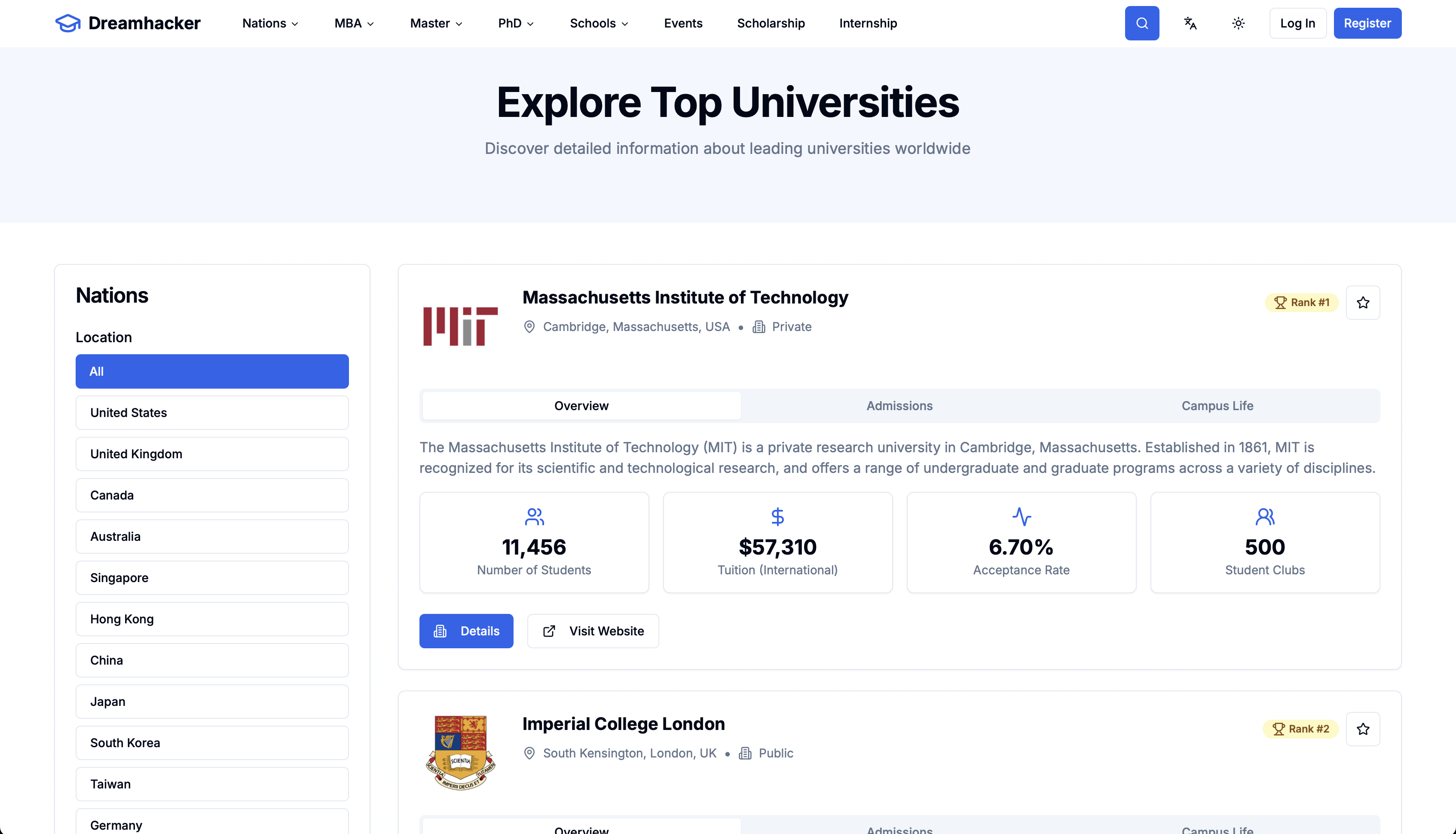The width and height of the screenshot is (1456, 834).
Task: Click the $57,310 tuition value
Action: click(777, 547)
